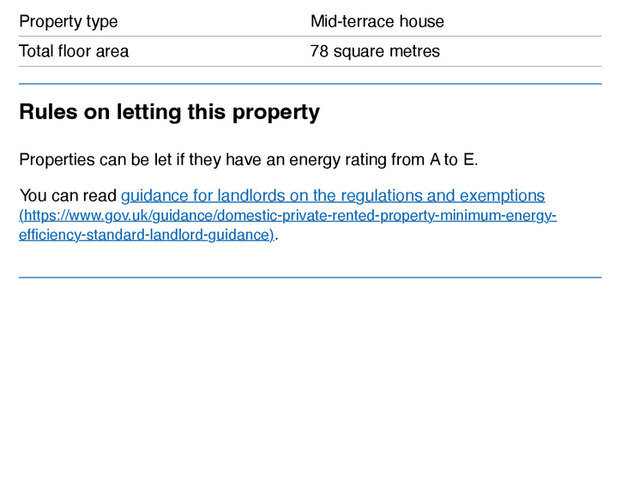621x480 pixels.
Task: Click the grey line under Total floor area row
Action: 310,67
